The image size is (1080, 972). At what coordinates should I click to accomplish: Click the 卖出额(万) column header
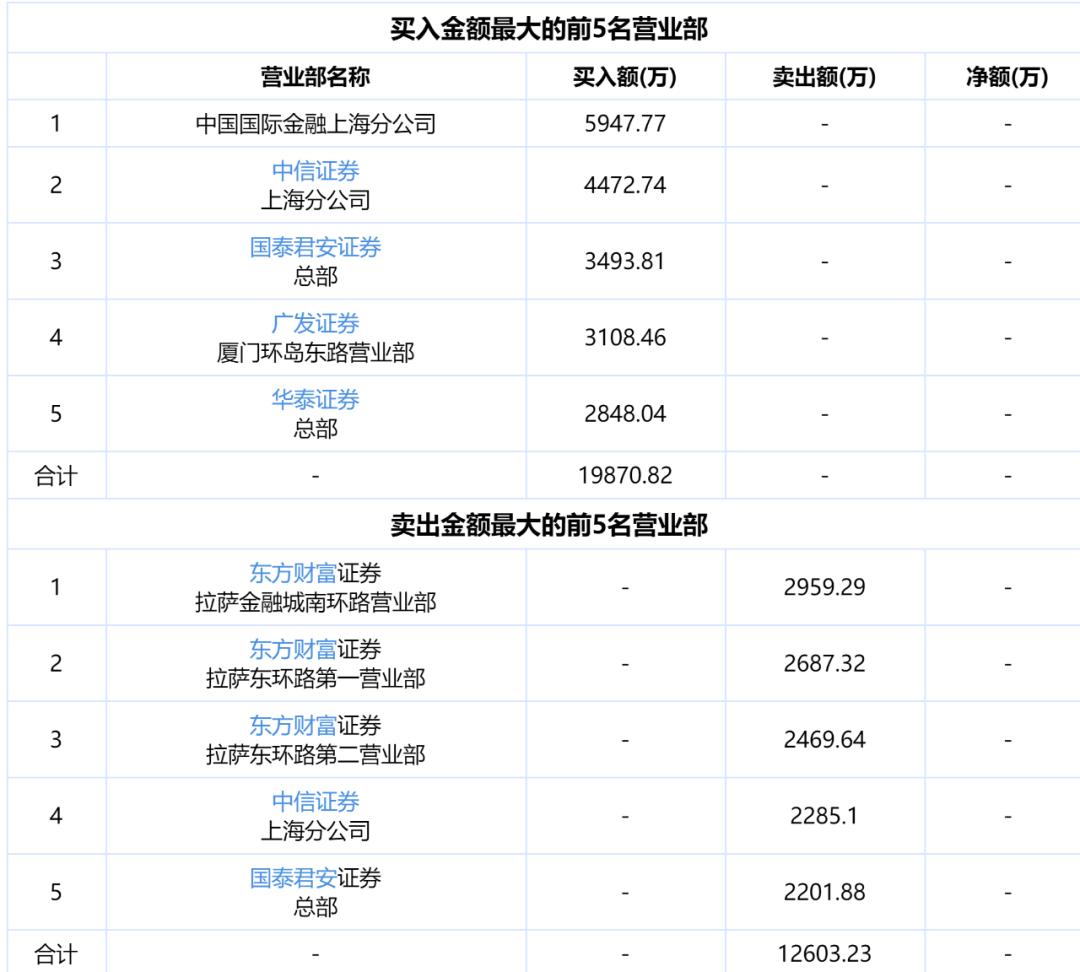(824, 76)
